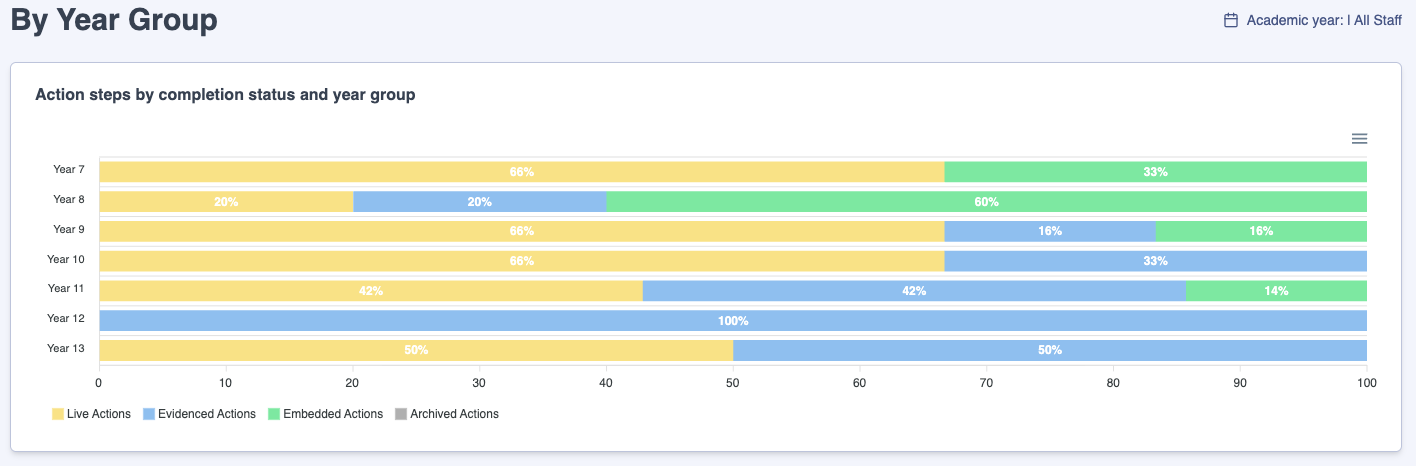The height and width of the screenshot is (466, 1416).
Task: Click the calendar icon beside Academic year
Action: [x=1231, y=20]
